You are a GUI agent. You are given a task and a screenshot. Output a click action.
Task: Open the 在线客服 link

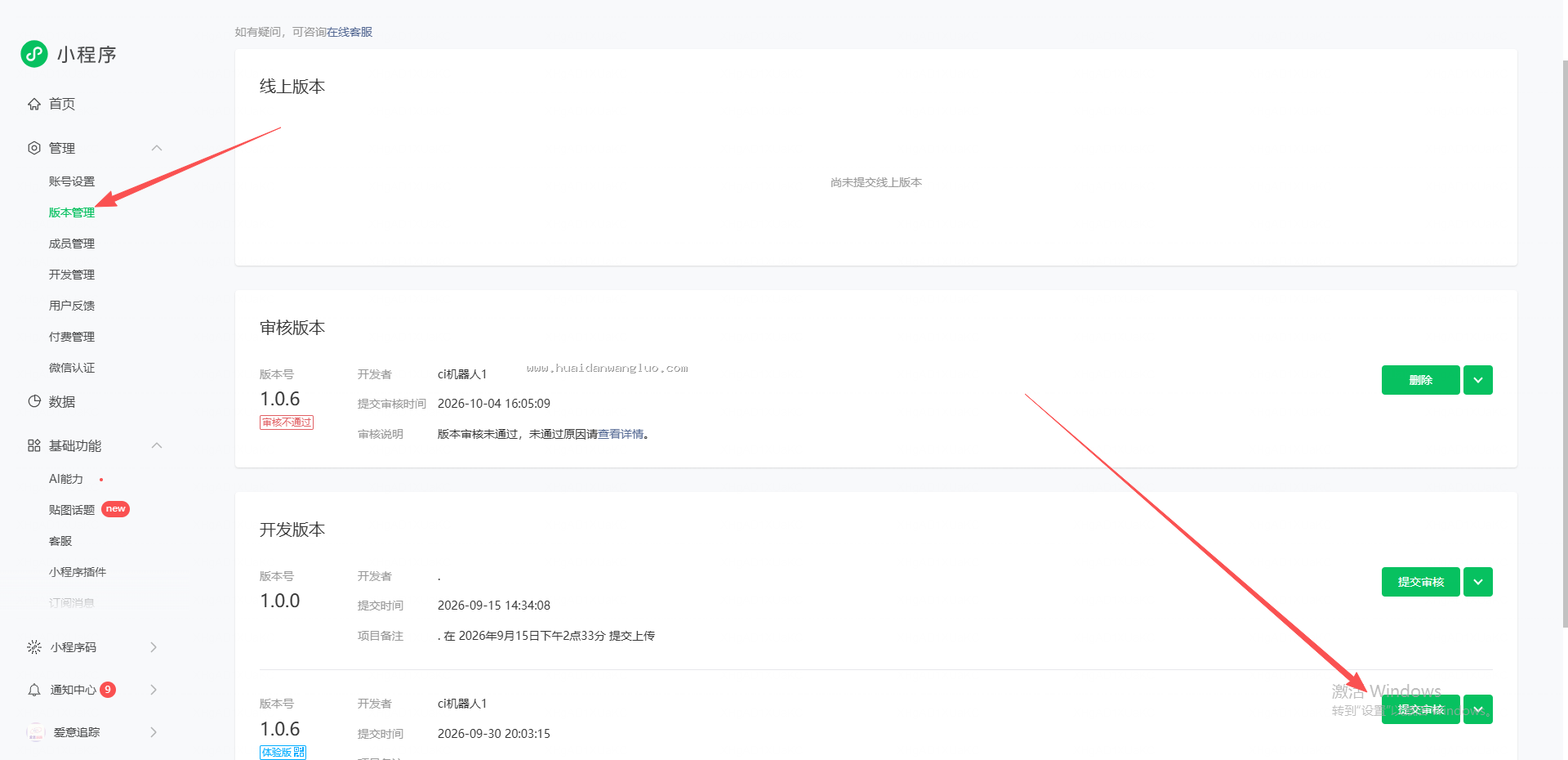click(x=350, y=32)
